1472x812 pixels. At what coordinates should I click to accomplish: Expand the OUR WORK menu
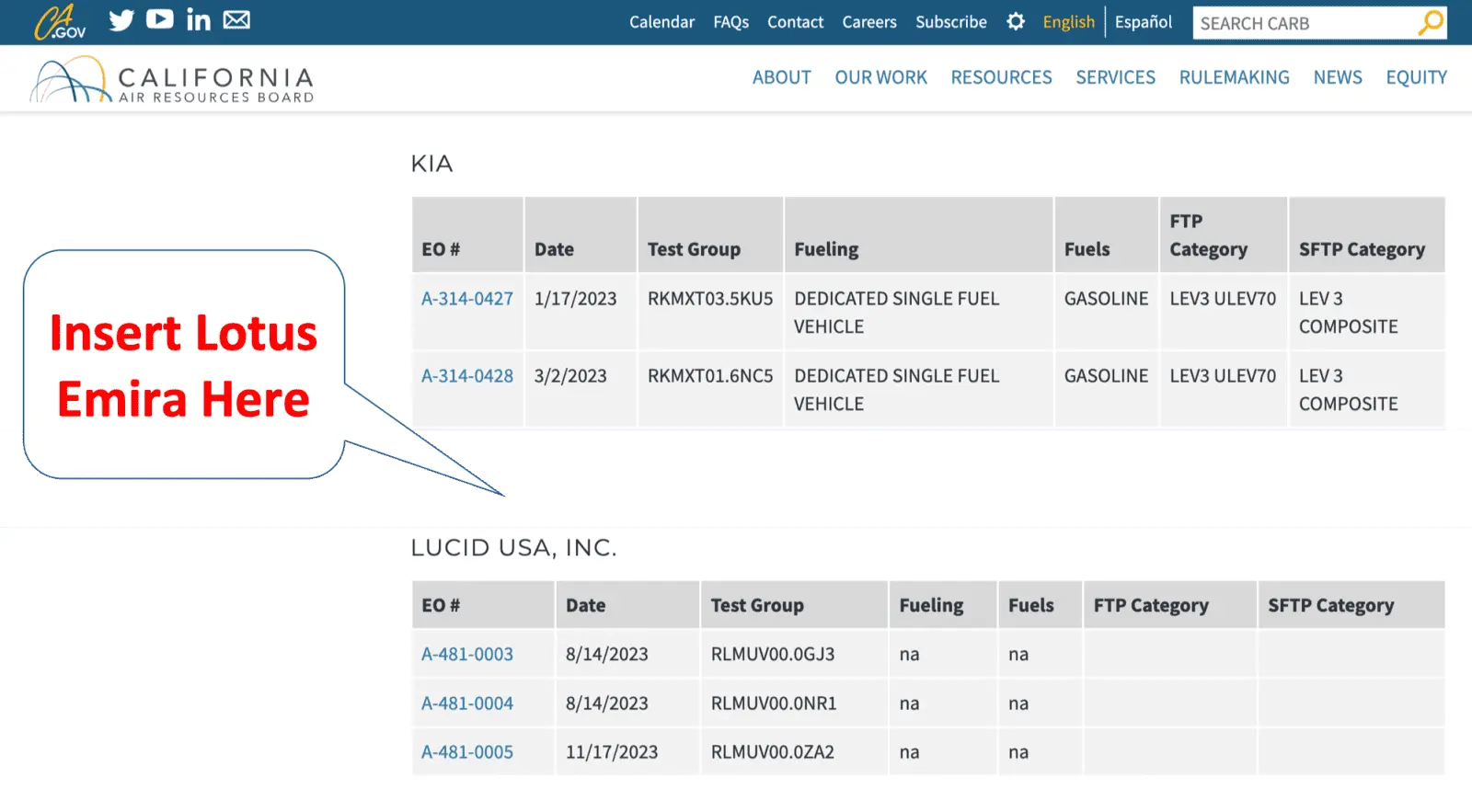point(880,78)
